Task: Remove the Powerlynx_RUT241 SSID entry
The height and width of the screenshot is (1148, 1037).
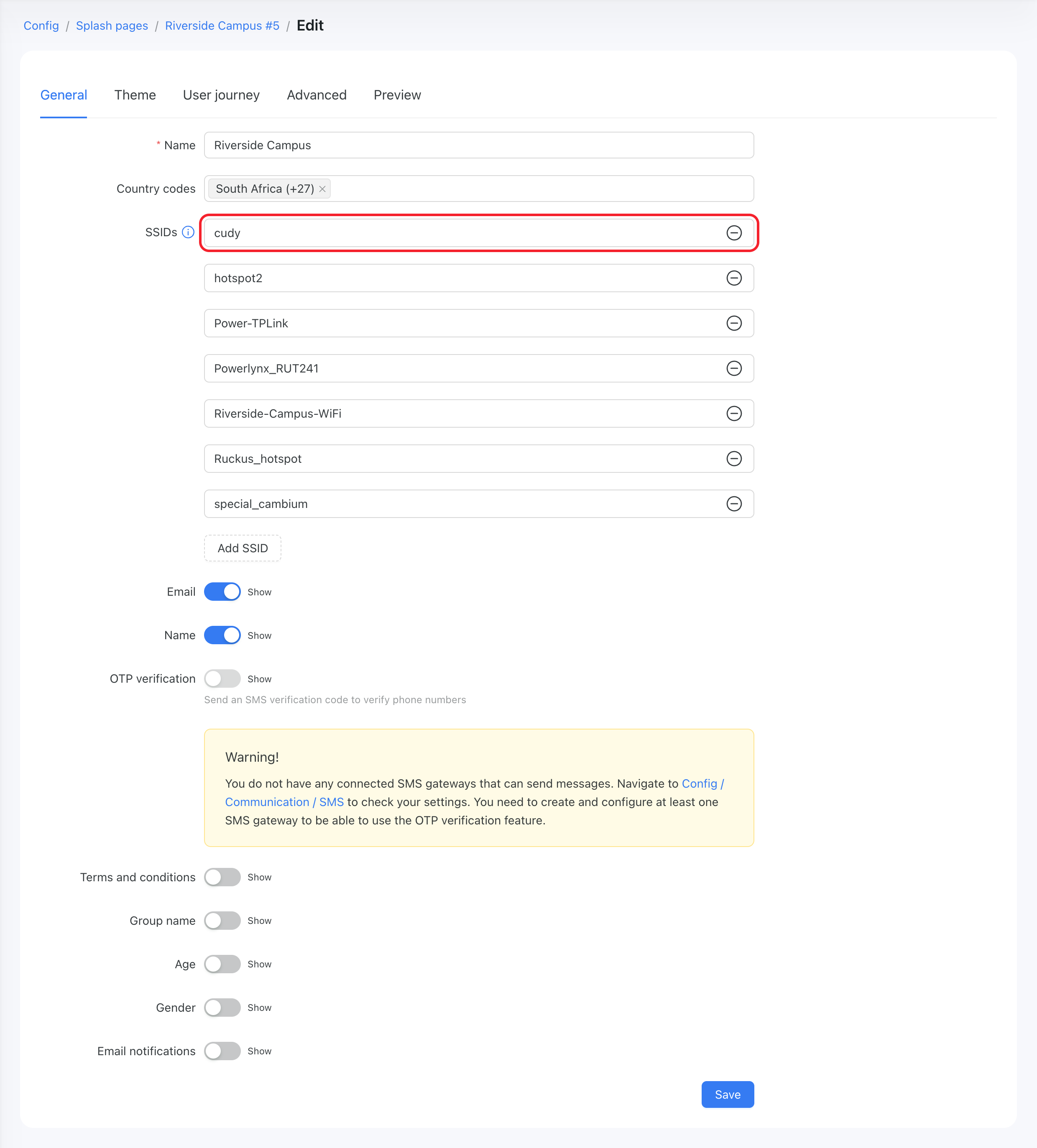Action: [734, 368]
